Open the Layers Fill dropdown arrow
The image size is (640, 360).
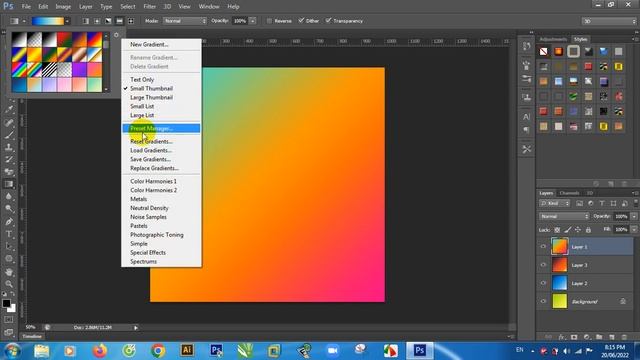(634, 230)
